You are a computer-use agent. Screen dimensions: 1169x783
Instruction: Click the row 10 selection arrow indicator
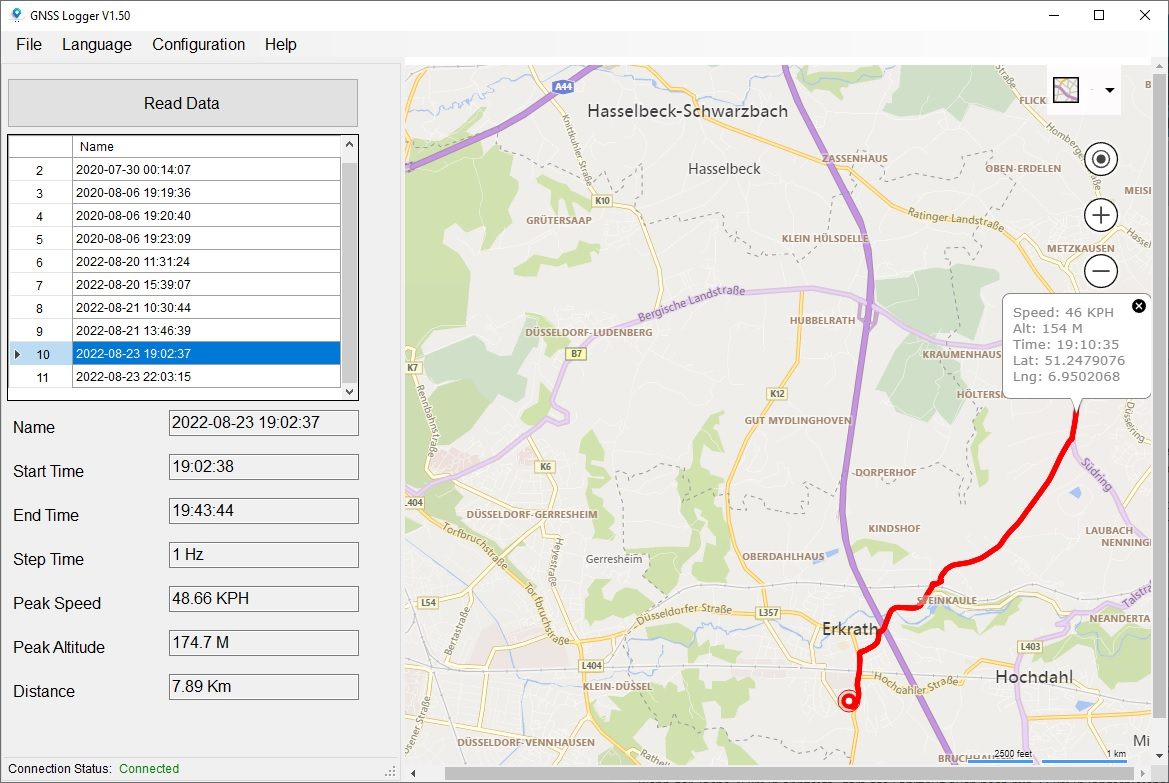pos(17,354)
